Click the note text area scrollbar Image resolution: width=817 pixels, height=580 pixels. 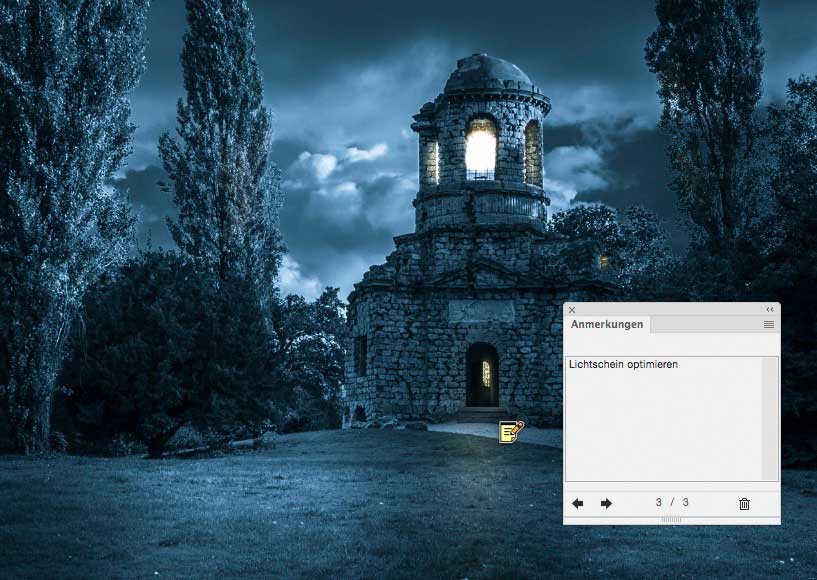770,419
